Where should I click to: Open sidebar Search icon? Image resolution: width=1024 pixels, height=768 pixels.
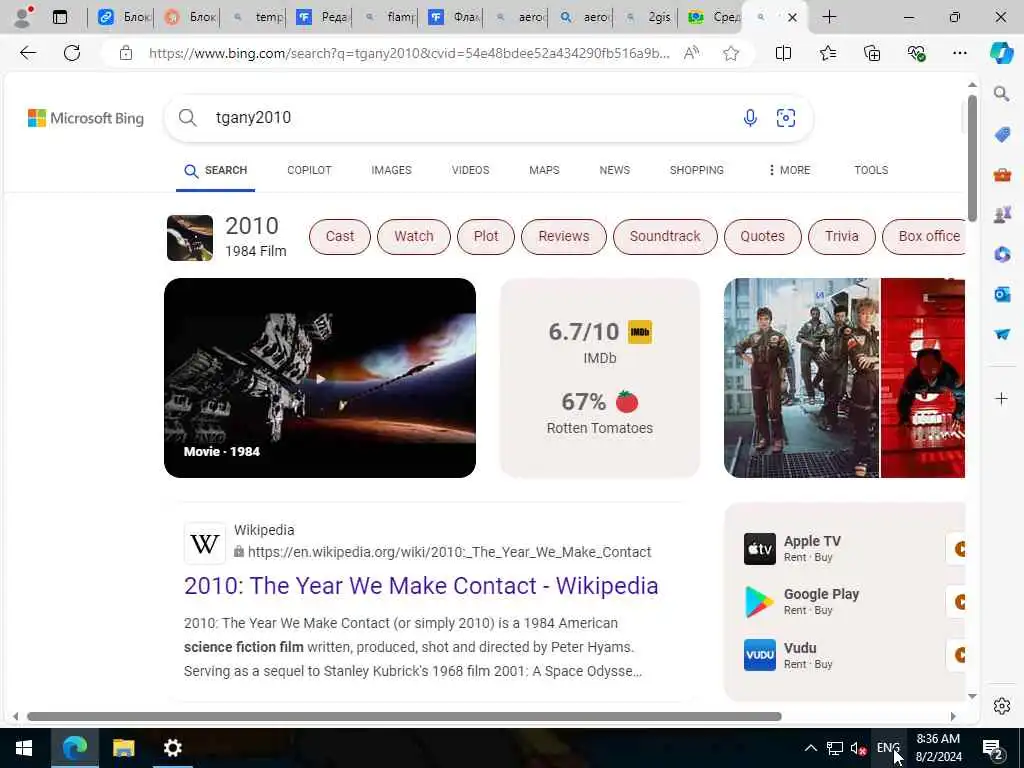point(1002,94)
